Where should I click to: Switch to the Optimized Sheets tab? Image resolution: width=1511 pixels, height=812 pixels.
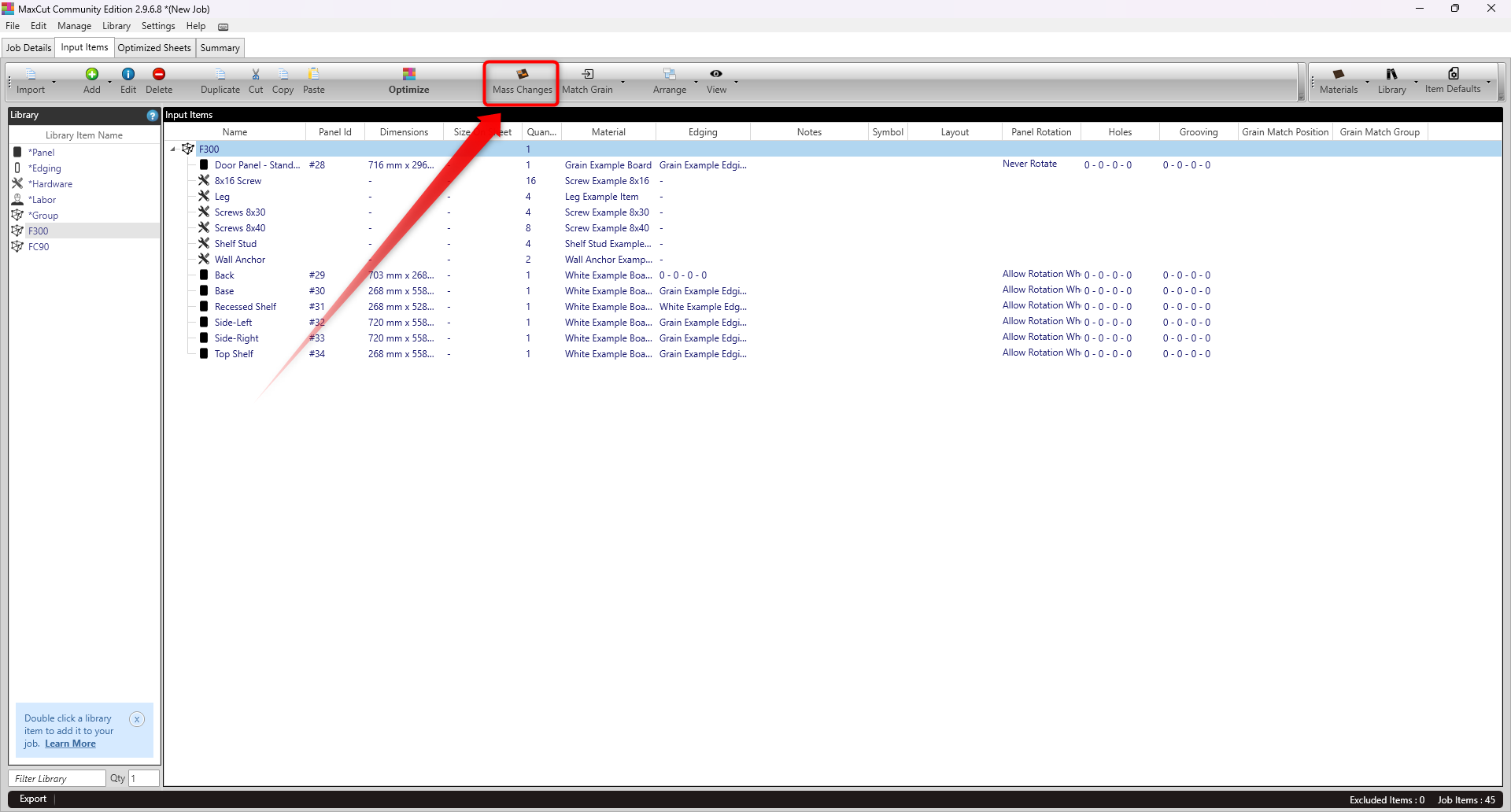point(154,48)
